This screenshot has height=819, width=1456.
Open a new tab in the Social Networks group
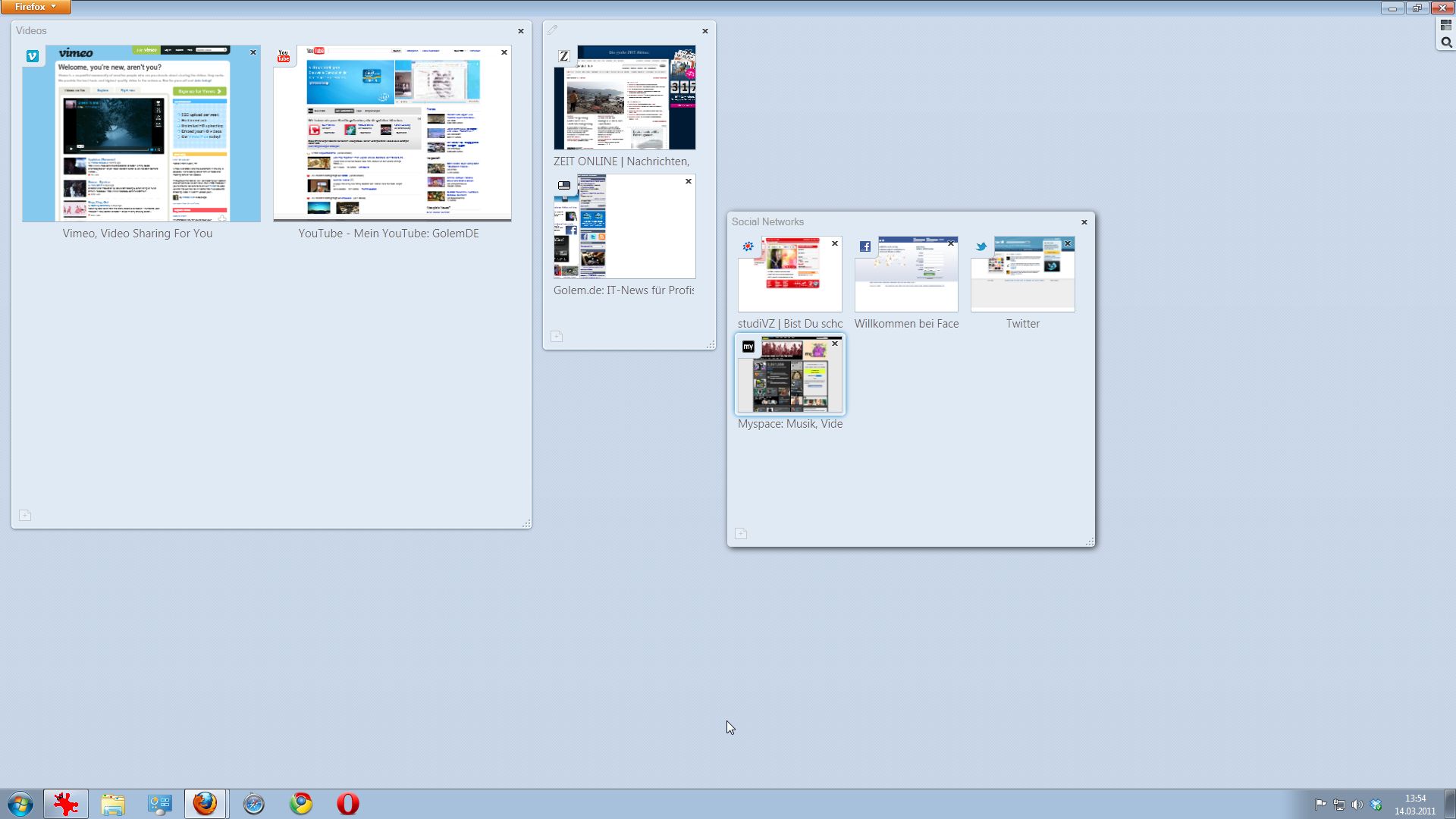tap(741, 533)
